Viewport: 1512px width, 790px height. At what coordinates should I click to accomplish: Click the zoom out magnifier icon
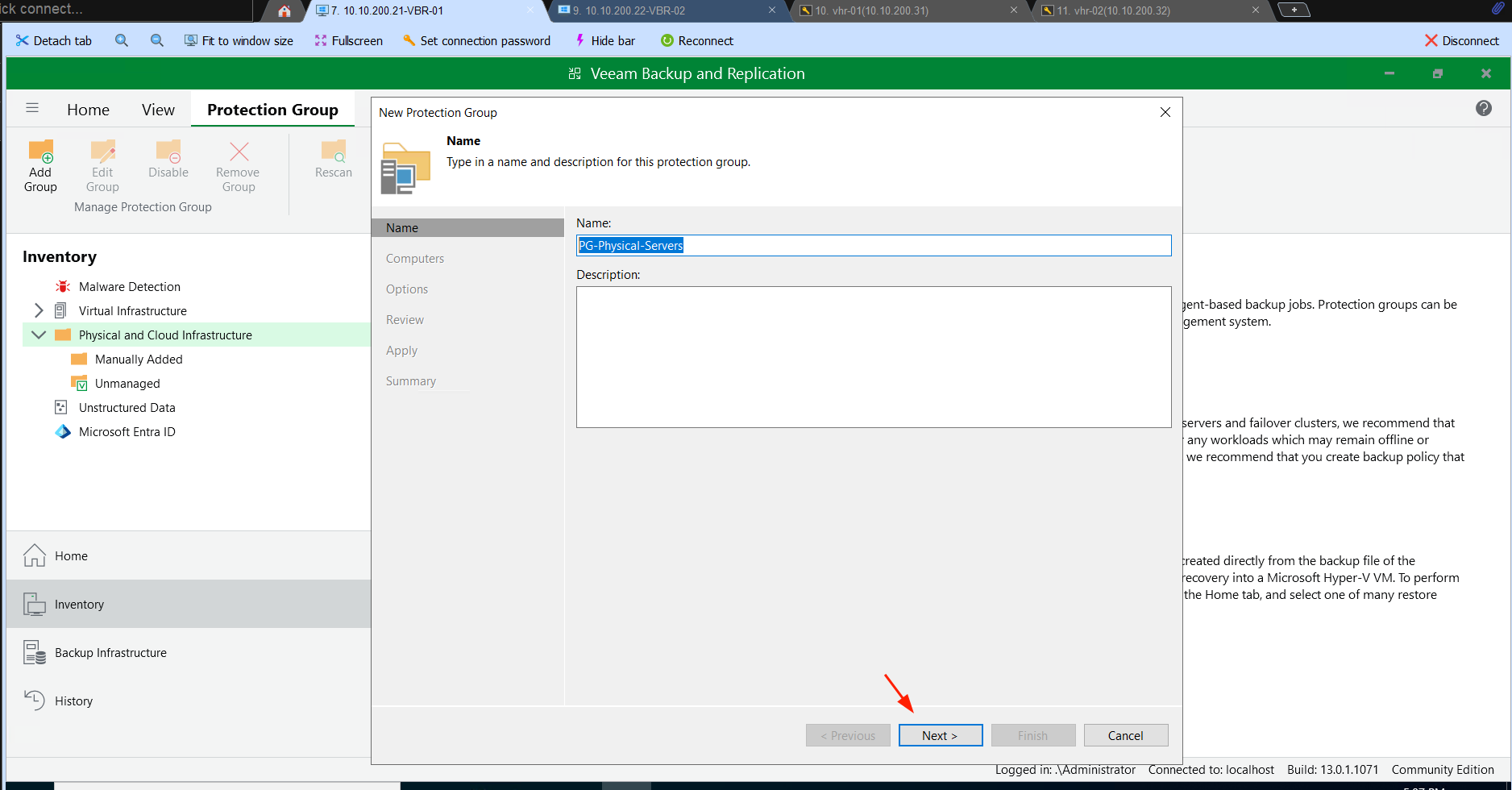pyautogui.click(x=157, y=40)
